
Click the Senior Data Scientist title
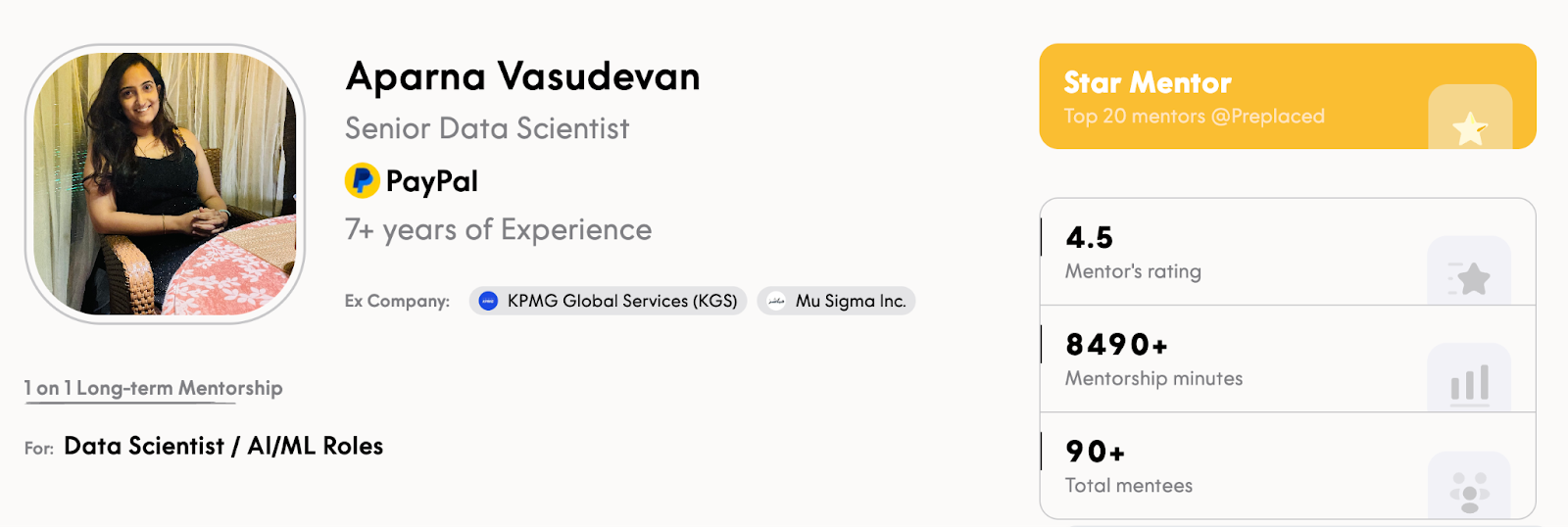click(487, 128)
